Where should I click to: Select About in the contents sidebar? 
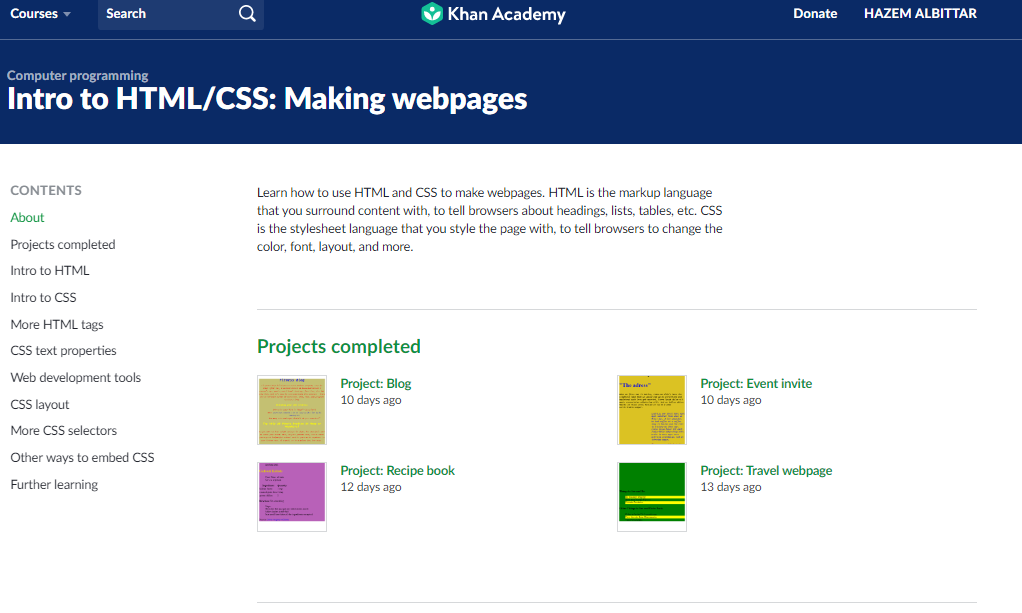(x=27, y=218)
